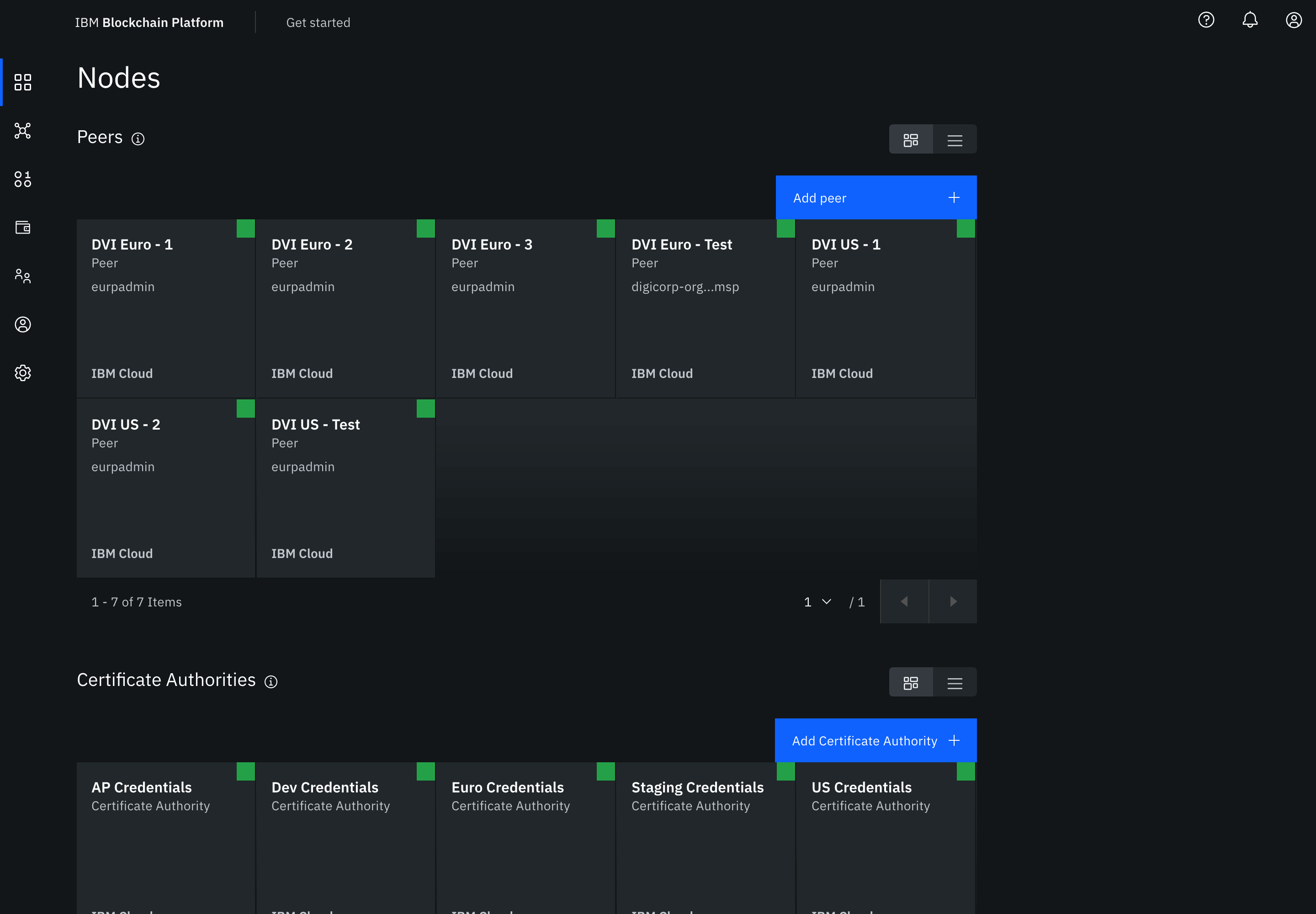Open the Smart contracts icon in sidebar

[23, 179]
